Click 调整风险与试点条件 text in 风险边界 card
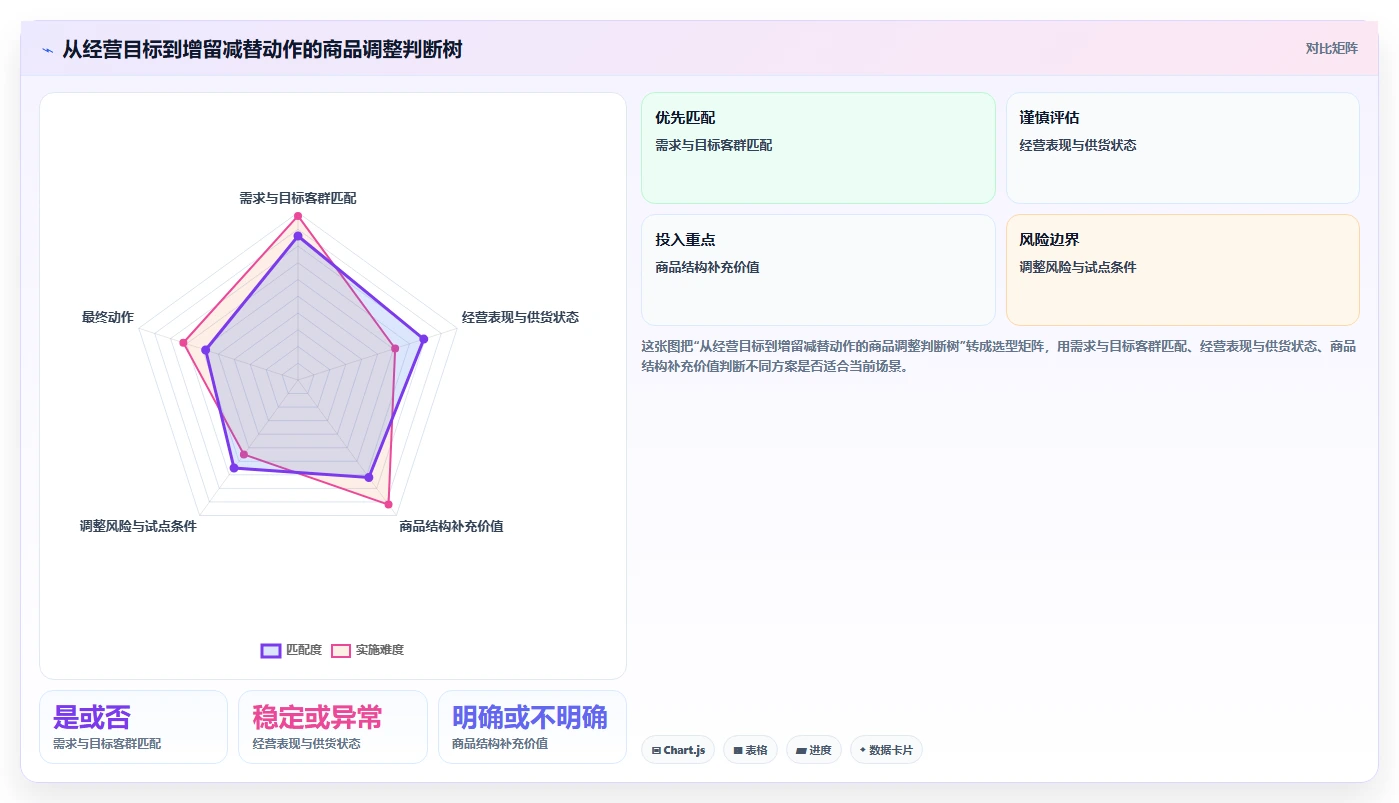1399x803 pixels. pos(1078,267)
